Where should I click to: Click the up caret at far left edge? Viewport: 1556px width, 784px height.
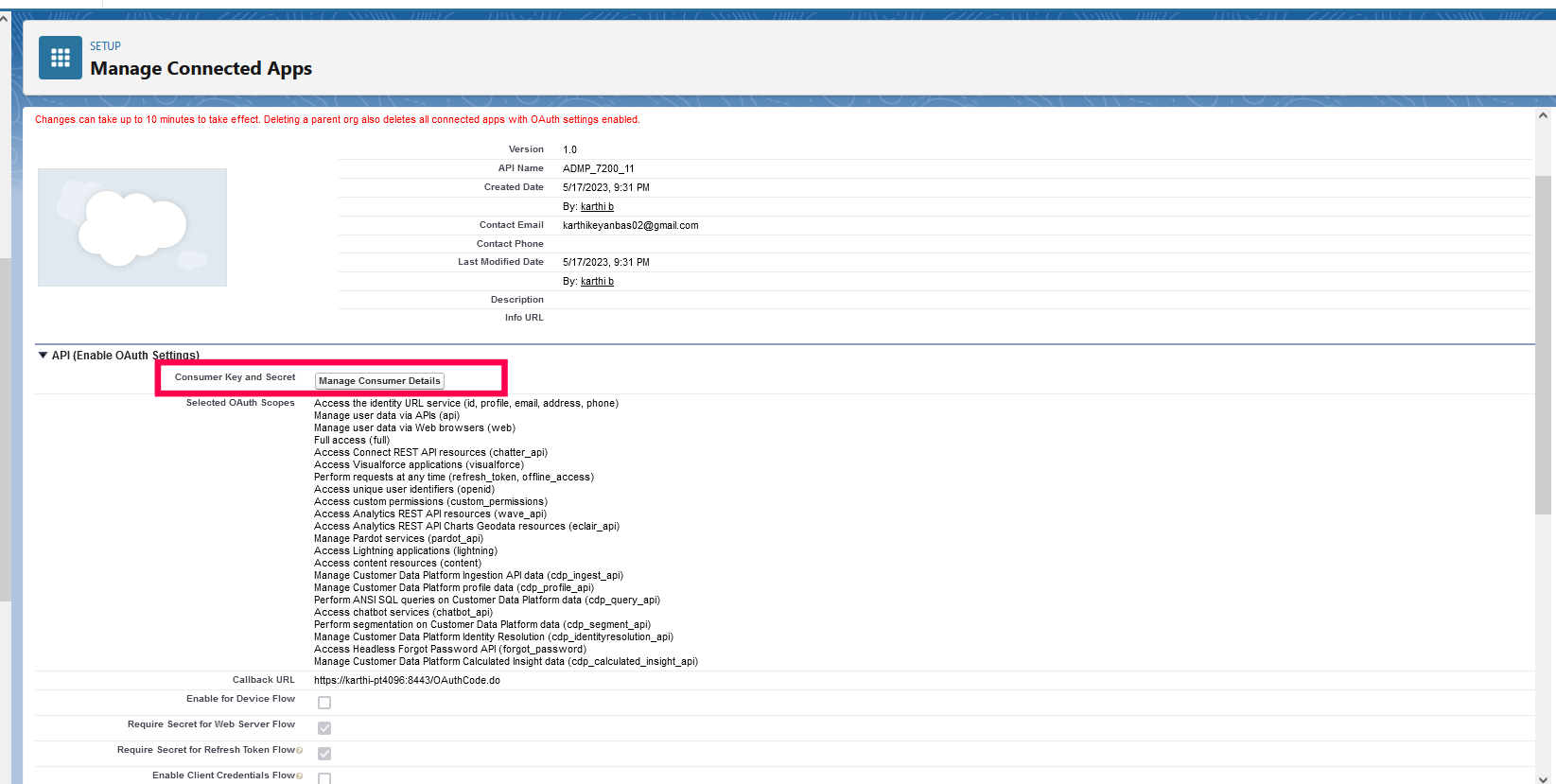pyautogui.click(x=5, y=18)
